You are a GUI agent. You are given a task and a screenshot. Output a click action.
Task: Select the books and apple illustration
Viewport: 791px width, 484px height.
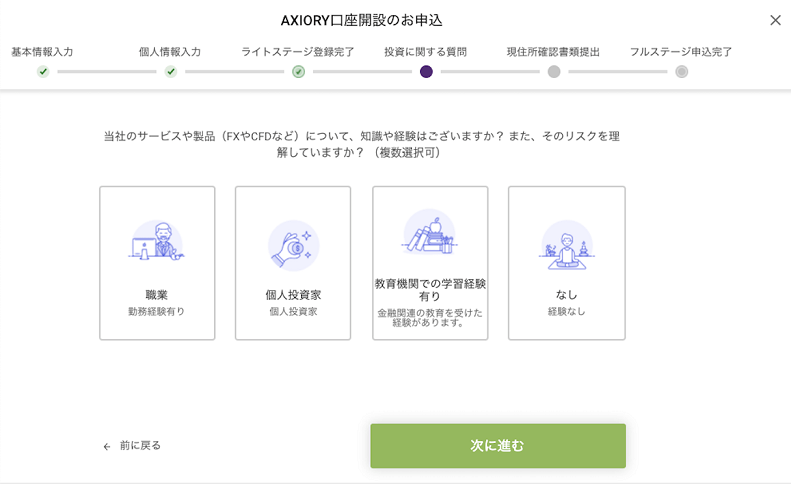[x=430, y=232]
